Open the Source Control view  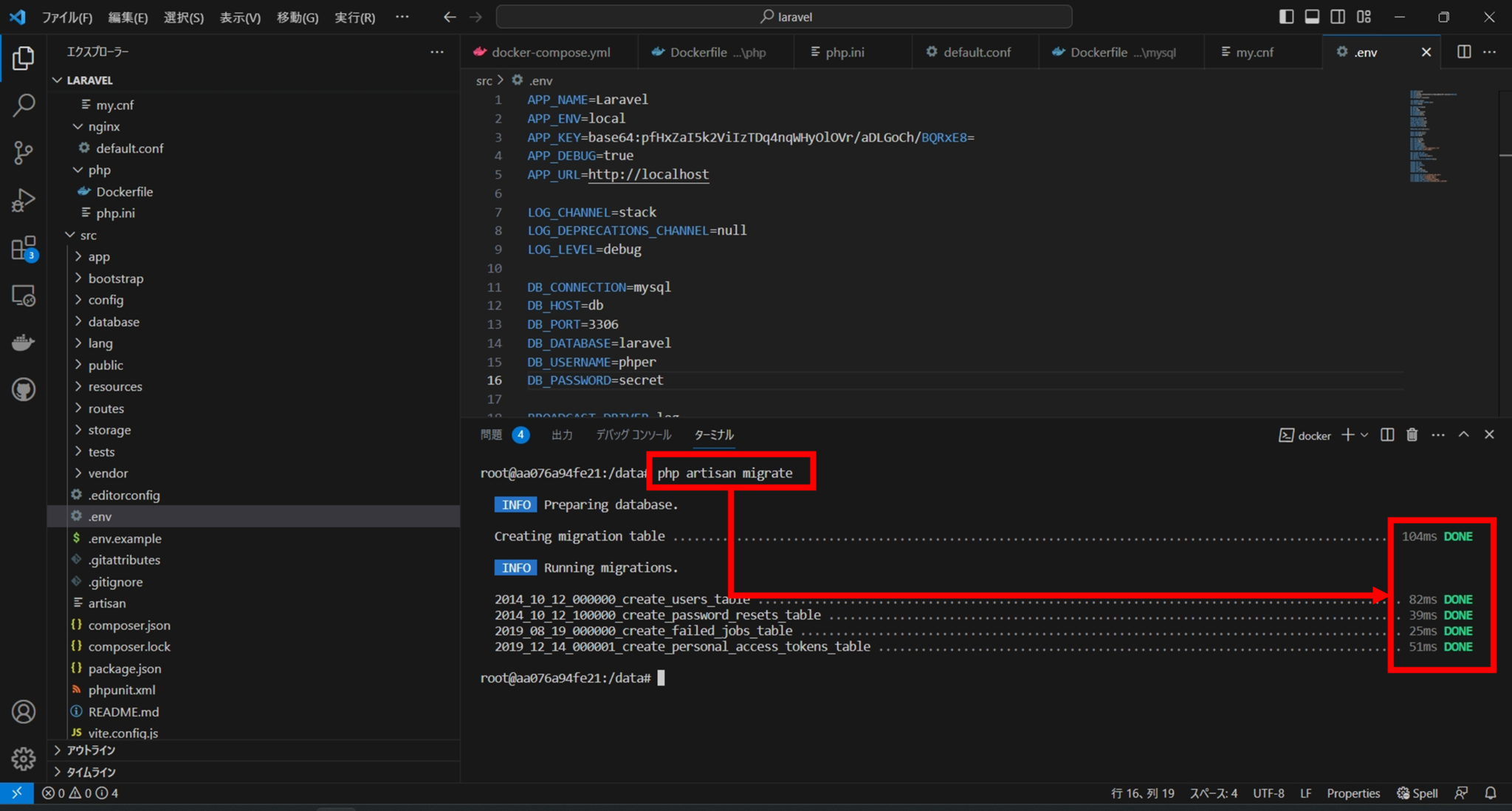(23, 153)
